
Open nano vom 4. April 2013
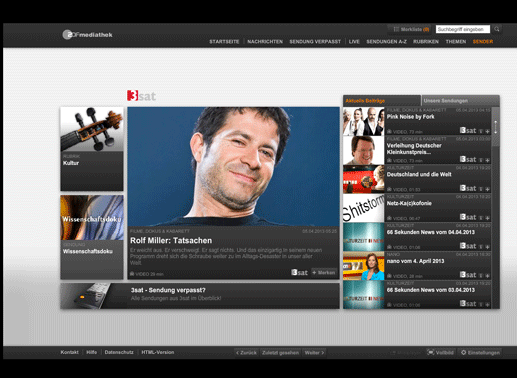pyautogui.click(x=417, y=266)
